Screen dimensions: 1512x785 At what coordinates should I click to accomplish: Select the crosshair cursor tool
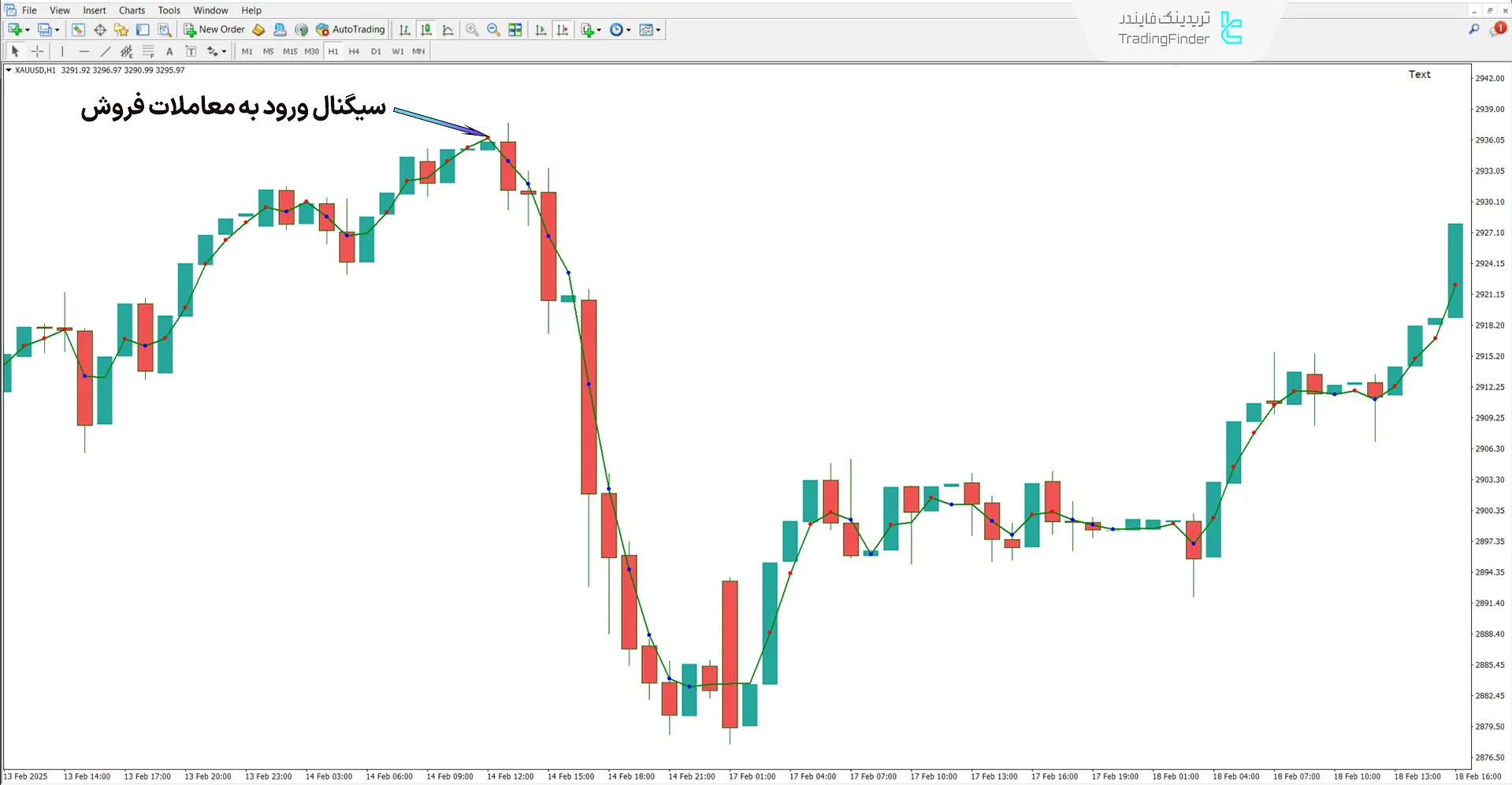(x=37, y=51)
